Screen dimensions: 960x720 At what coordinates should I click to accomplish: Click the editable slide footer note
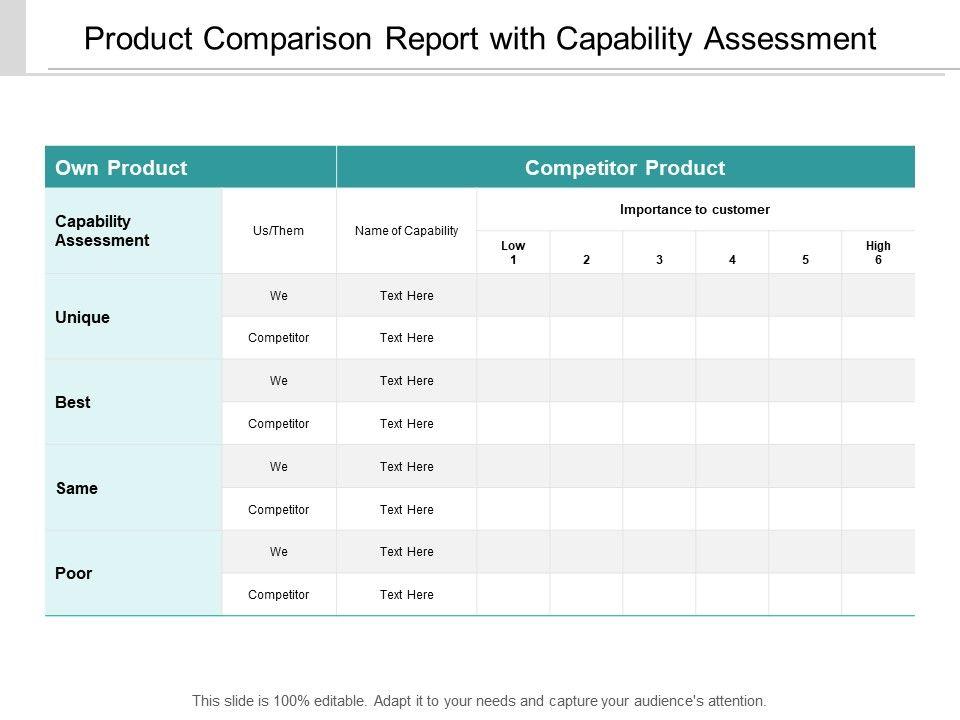point(479,701)
